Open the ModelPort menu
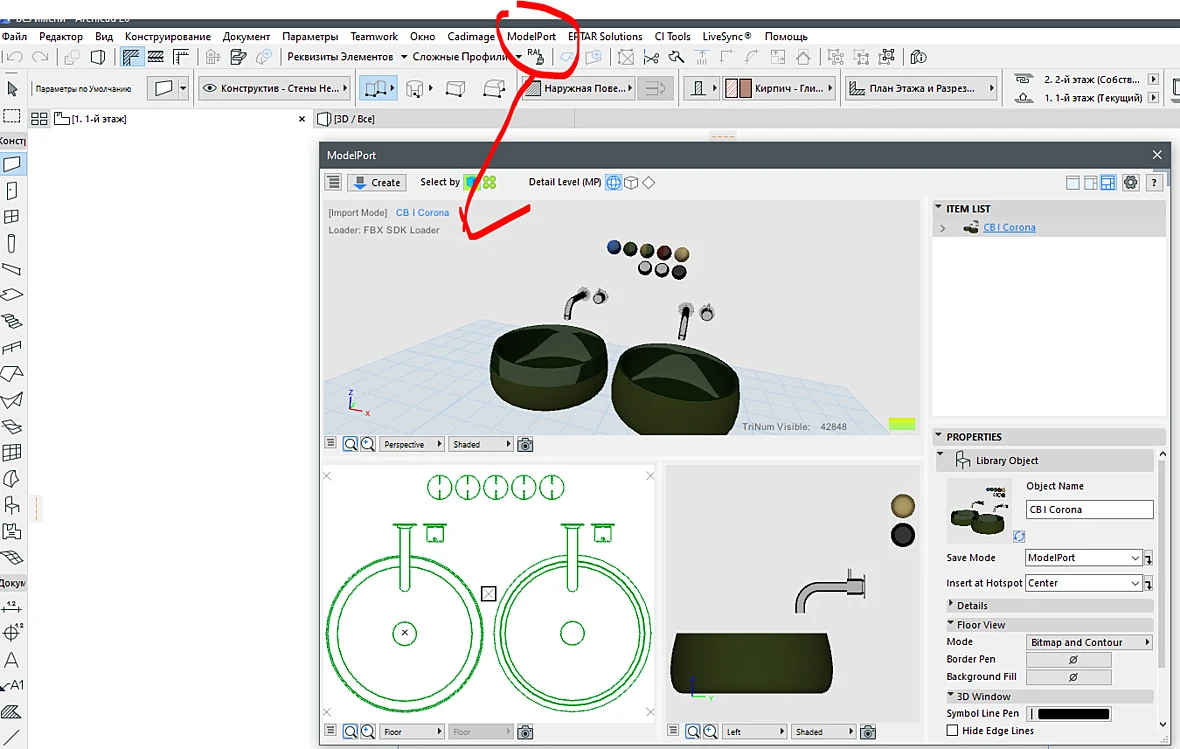The height and width of the screenshot is (749, 1180). point(531,36)
